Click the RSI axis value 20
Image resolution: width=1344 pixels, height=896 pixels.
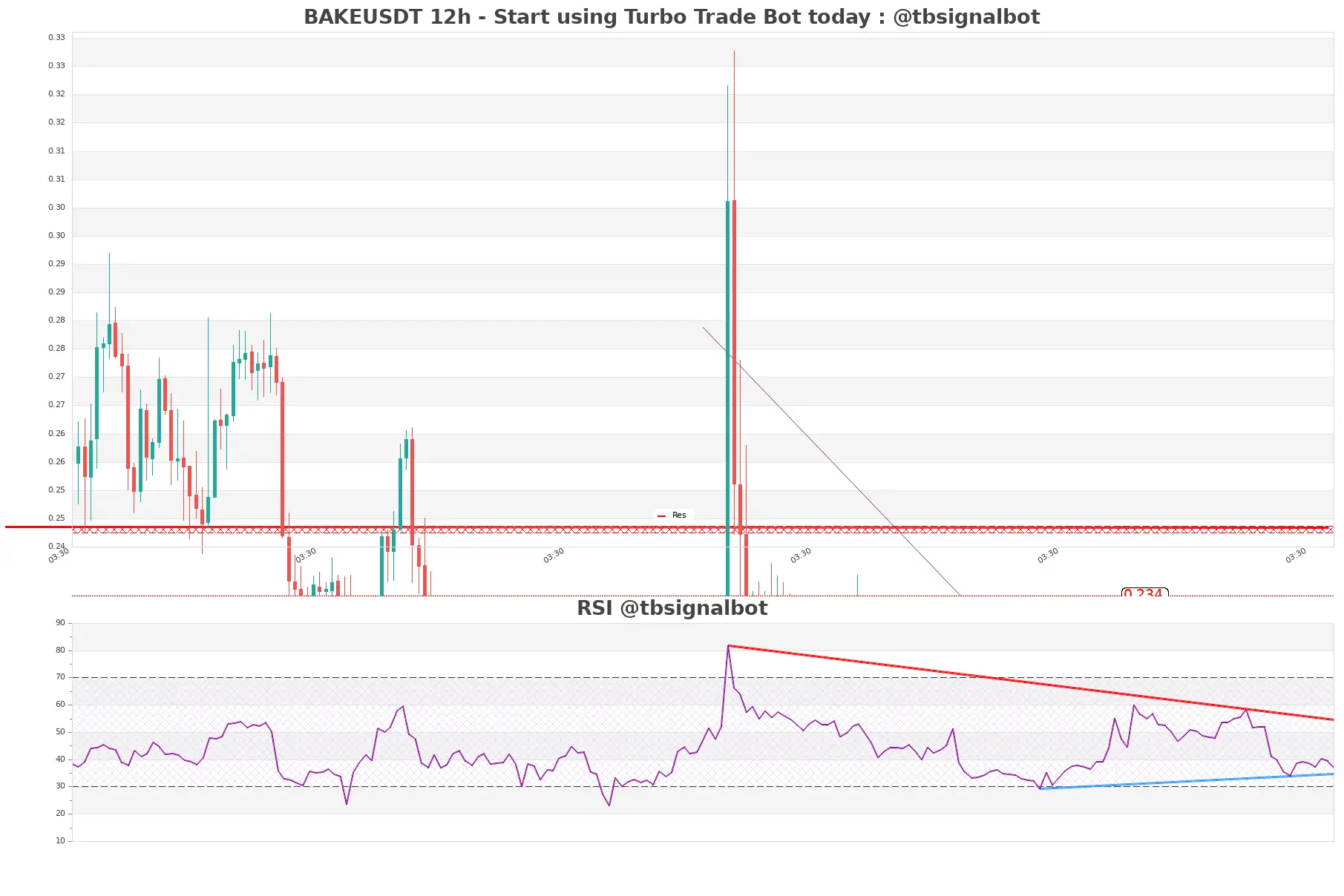click(60, 814)
